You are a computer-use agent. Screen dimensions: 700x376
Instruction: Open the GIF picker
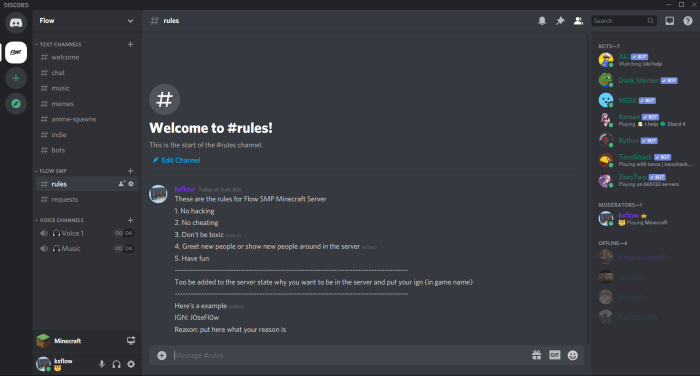(x=554, y=355)
